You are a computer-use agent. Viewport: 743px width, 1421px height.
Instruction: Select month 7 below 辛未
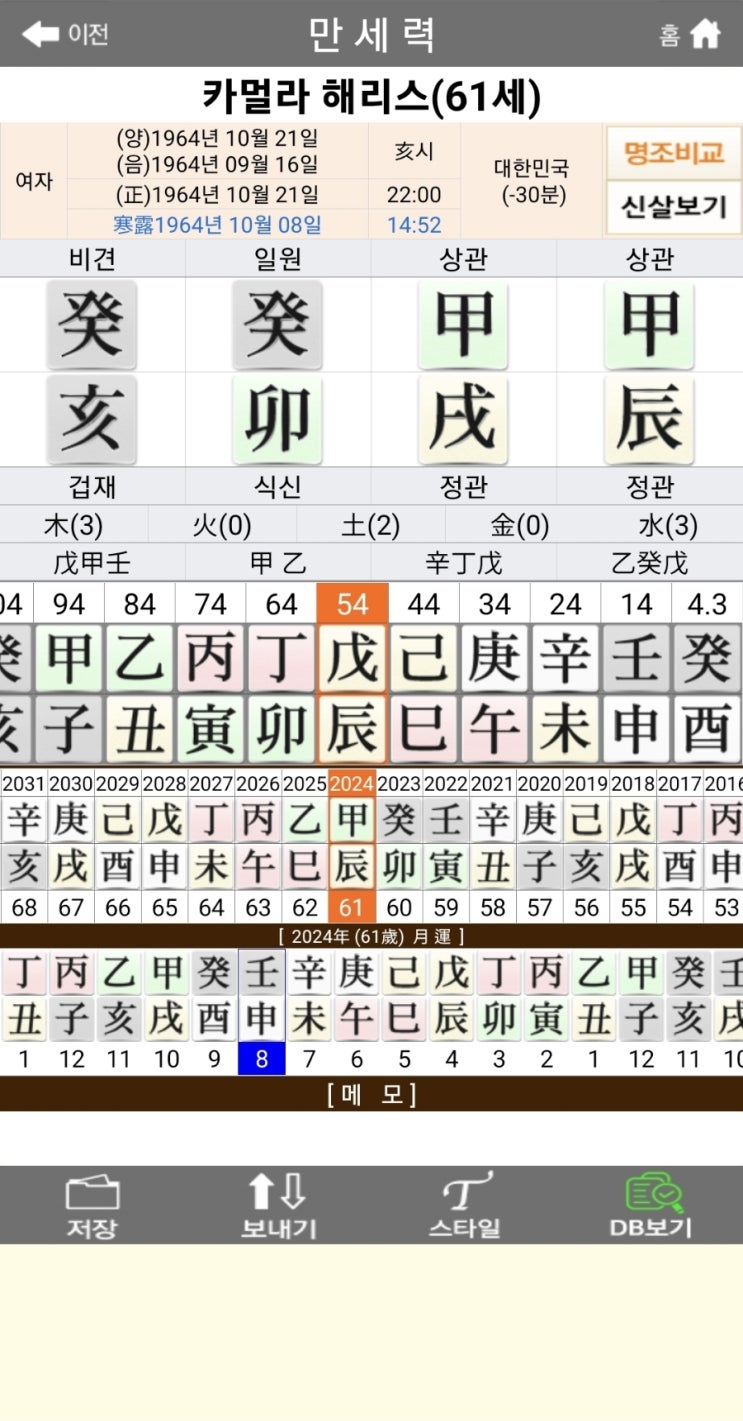pos(310,1059)
